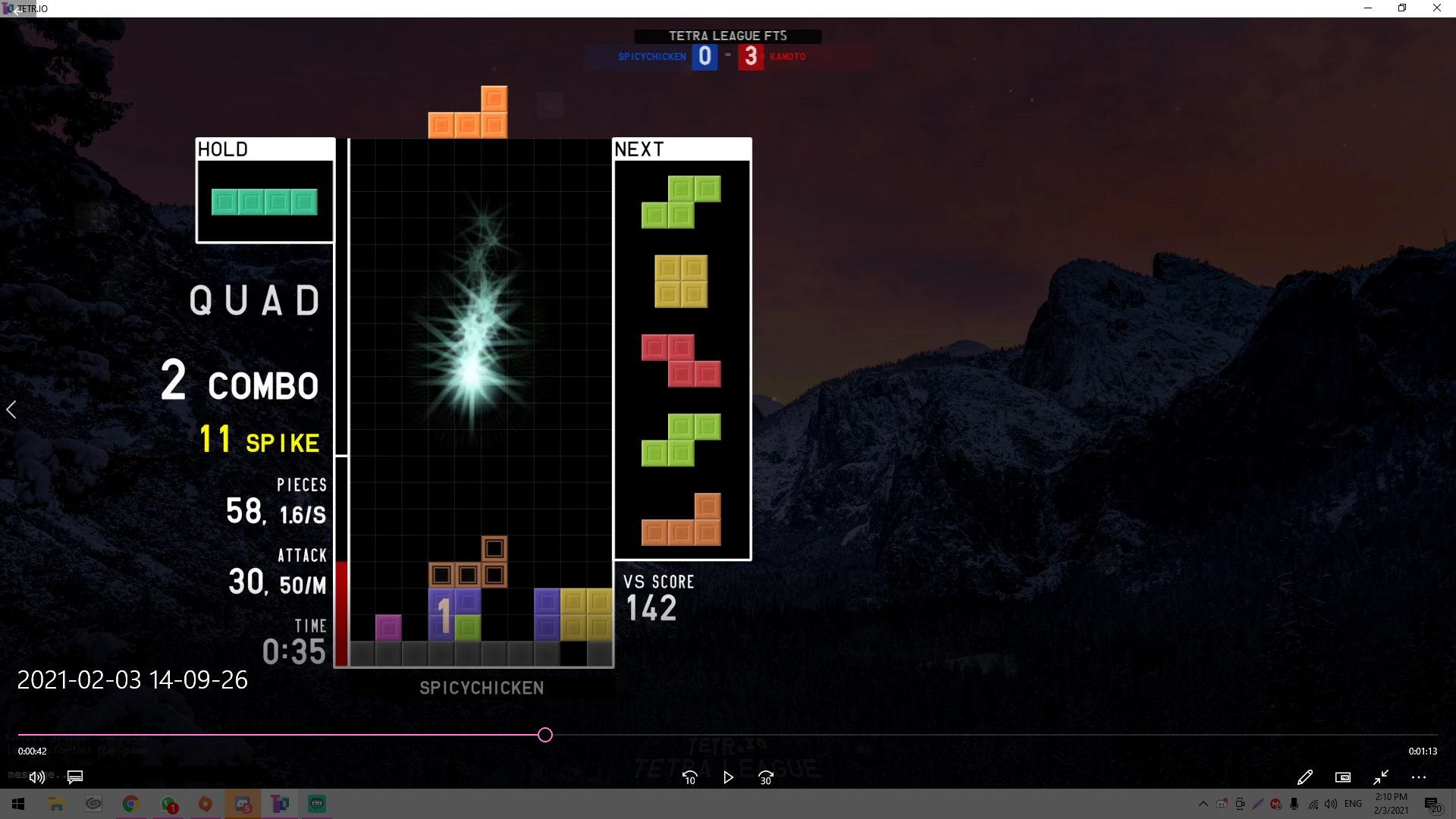Switch the ENG input language
This screenshot has height=819, width=1456.
pos(1353,805)
